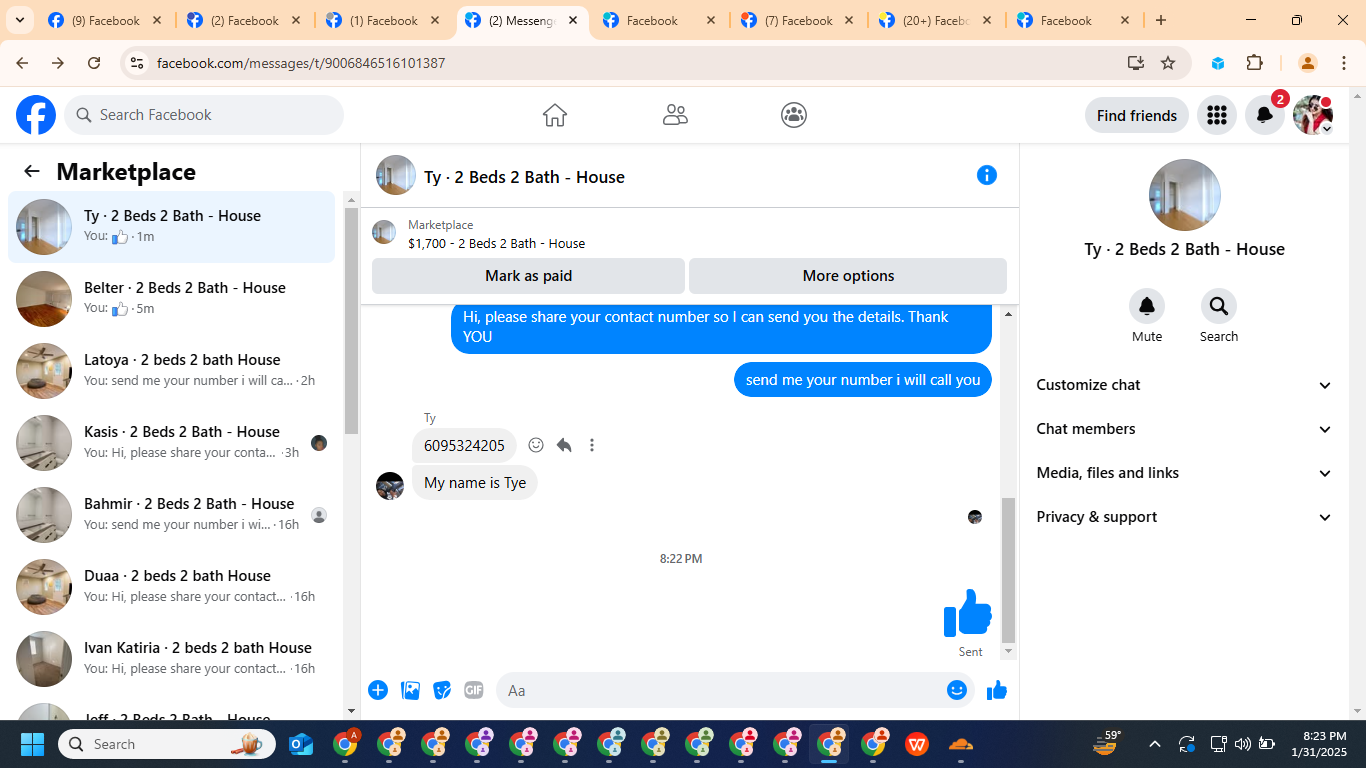This screenshot has width=1366, height=768.
Task: Switch to the (7) Facebook tab
Action: point(798,20)
